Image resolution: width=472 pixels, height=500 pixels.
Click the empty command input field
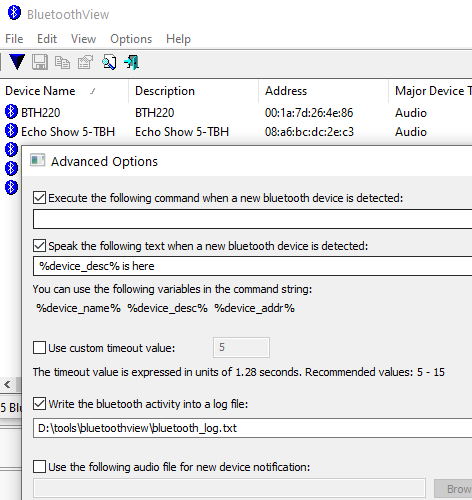coord(252,219)
